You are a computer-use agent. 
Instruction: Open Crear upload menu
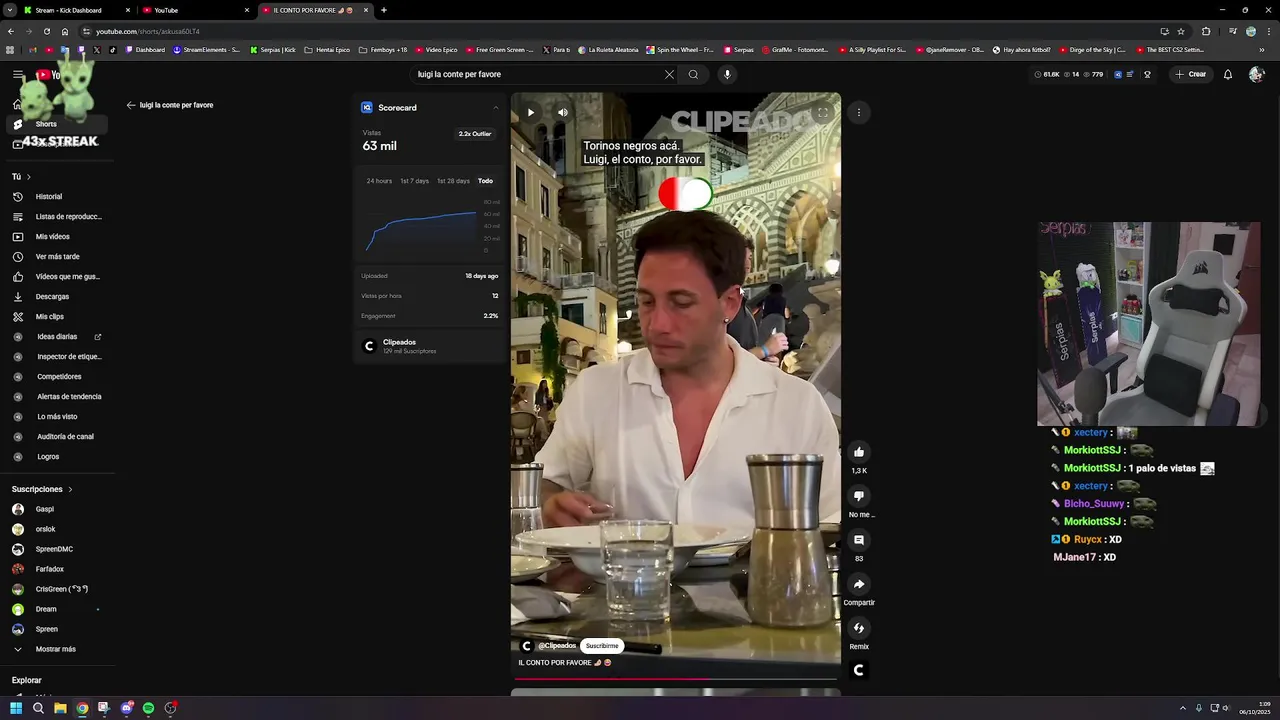tap(1191, 74)
